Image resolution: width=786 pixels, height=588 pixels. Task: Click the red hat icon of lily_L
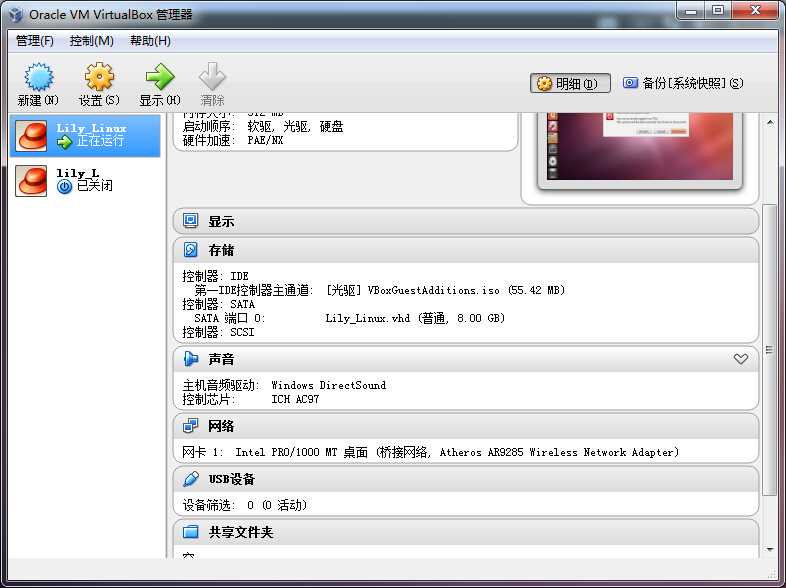(x=31, y=180)
